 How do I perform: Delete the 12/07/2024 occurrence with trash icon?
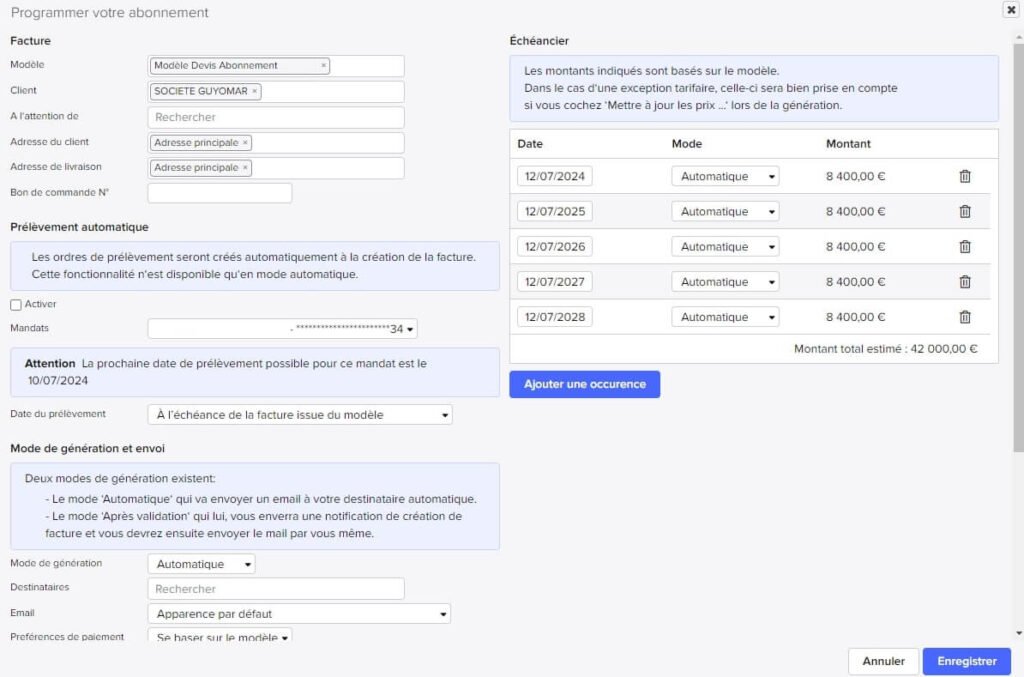point(964,177)
